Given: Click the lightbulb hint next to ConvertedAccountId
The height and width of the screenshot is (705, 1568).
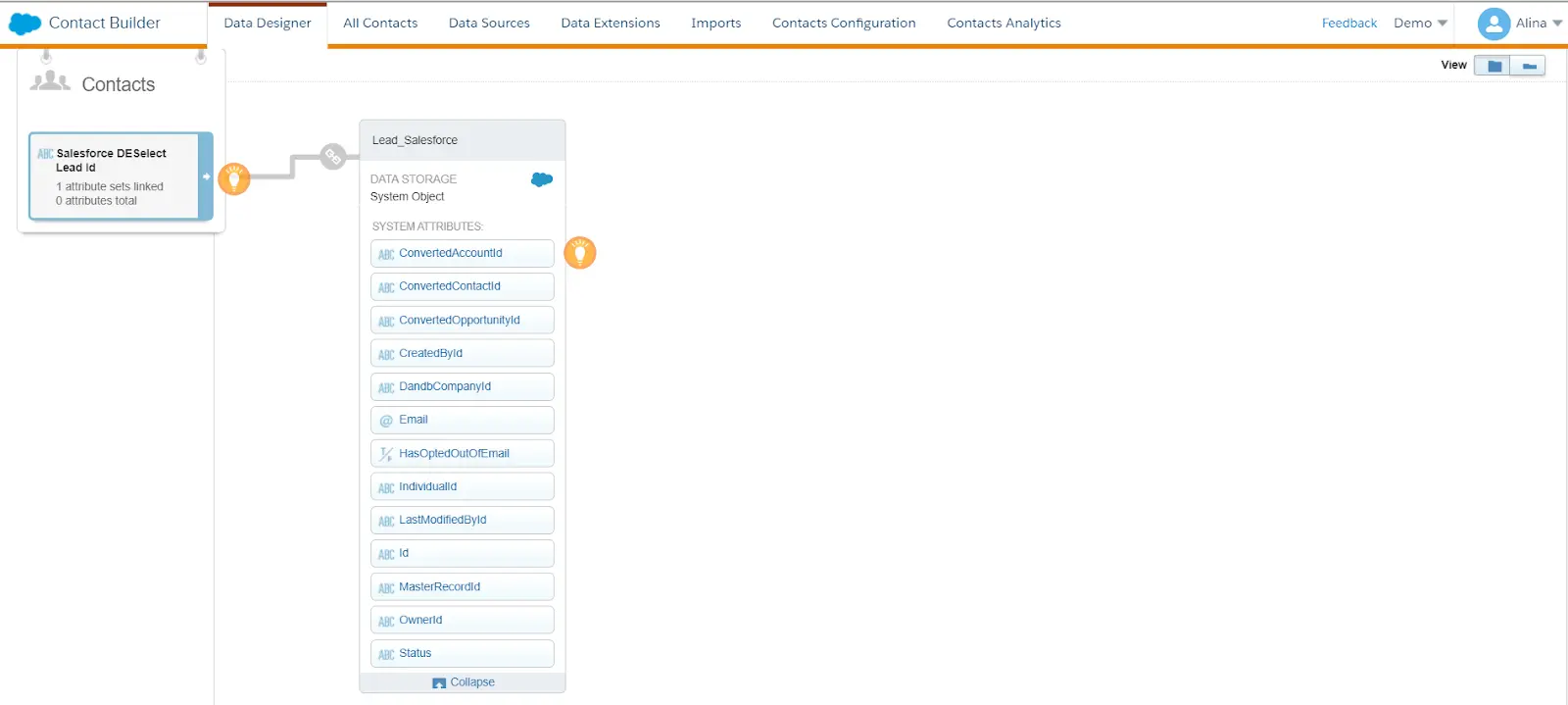Looking at the screenshot, I should click(580, 253).
